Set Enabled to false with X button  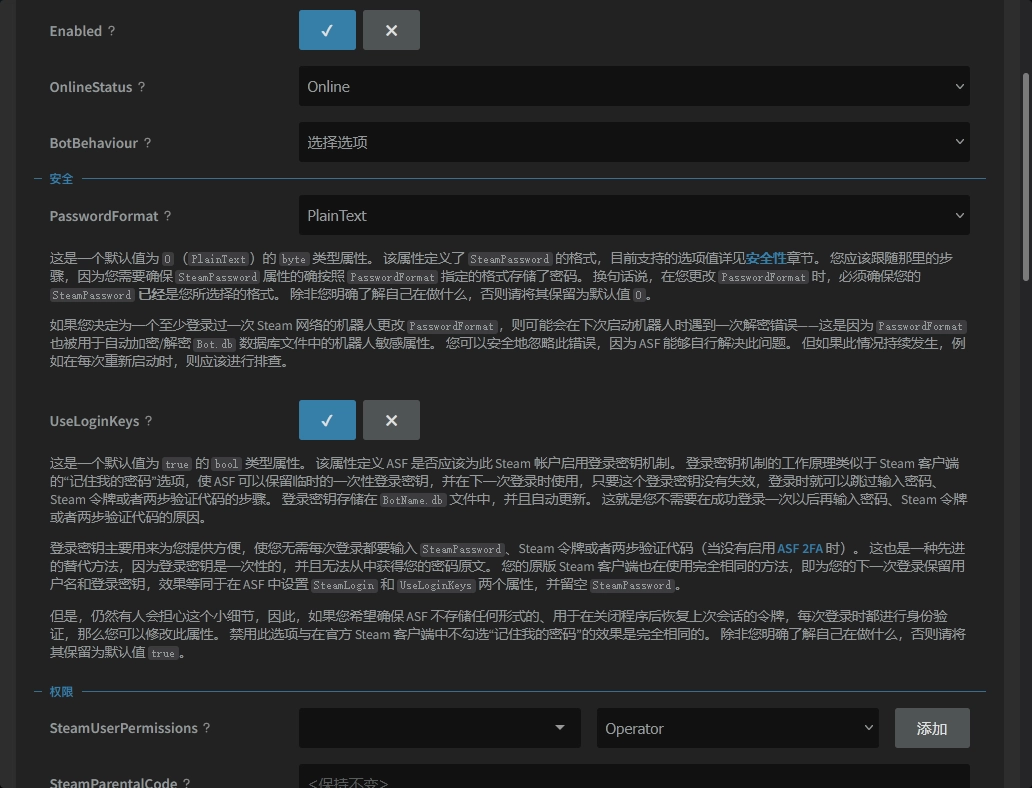pyautogui.click(x=391, y=30)
